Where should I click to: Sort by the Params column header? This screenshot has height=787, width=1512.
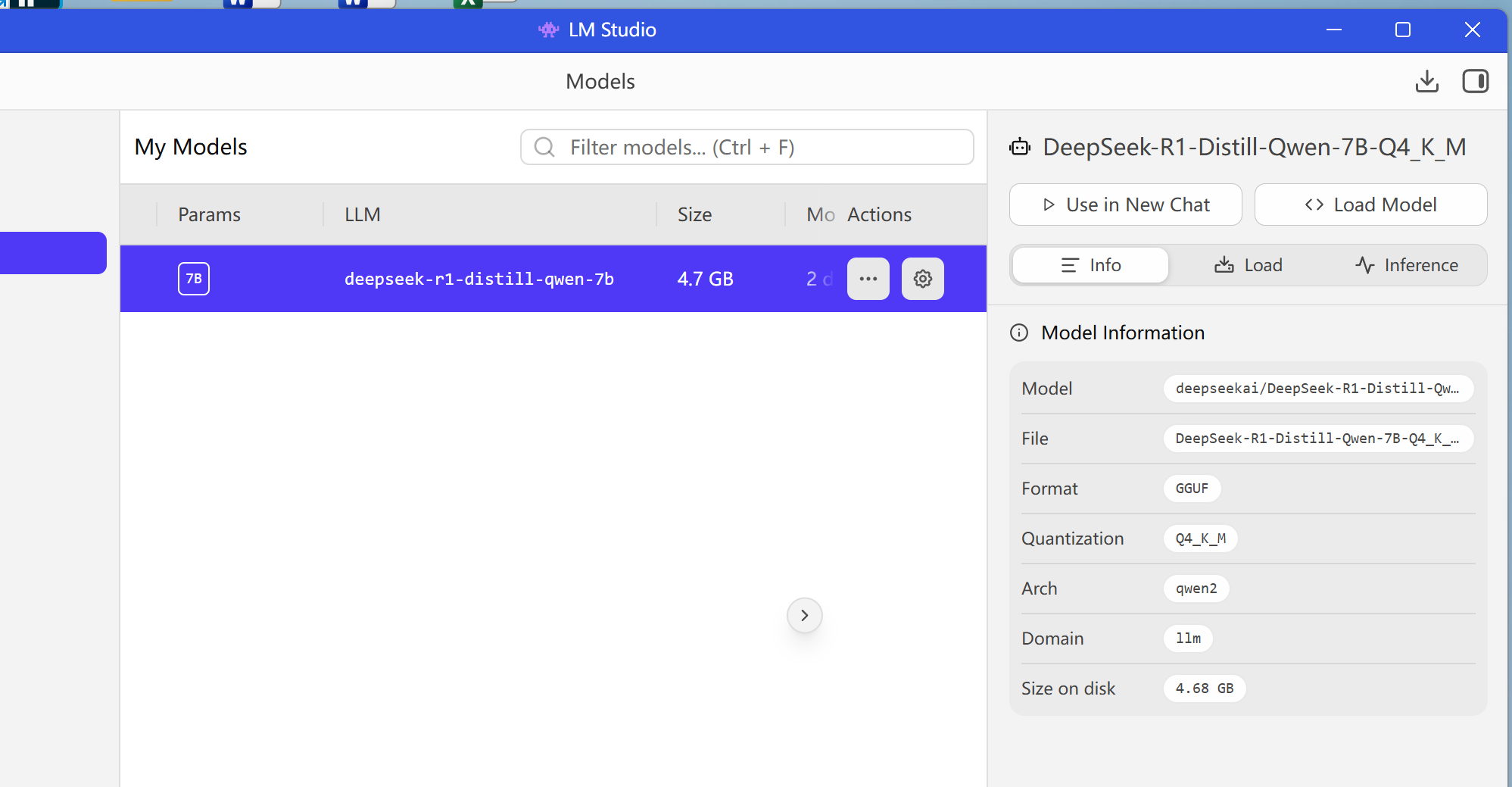point(210,214)
